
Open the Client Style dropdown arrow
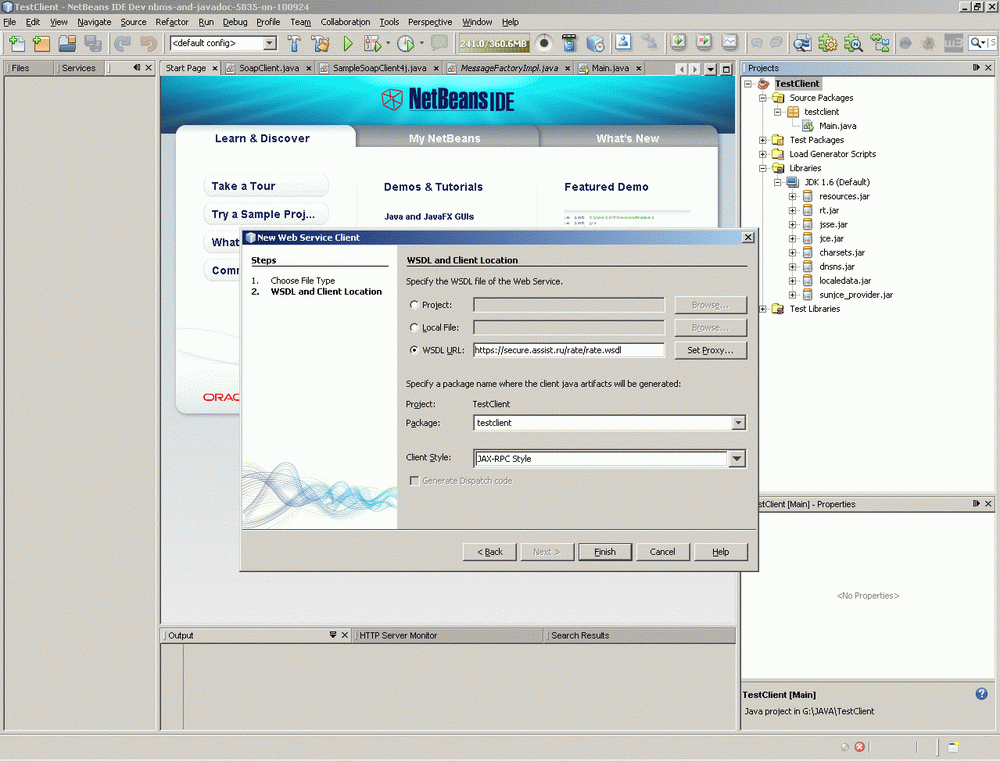[737, 458]
